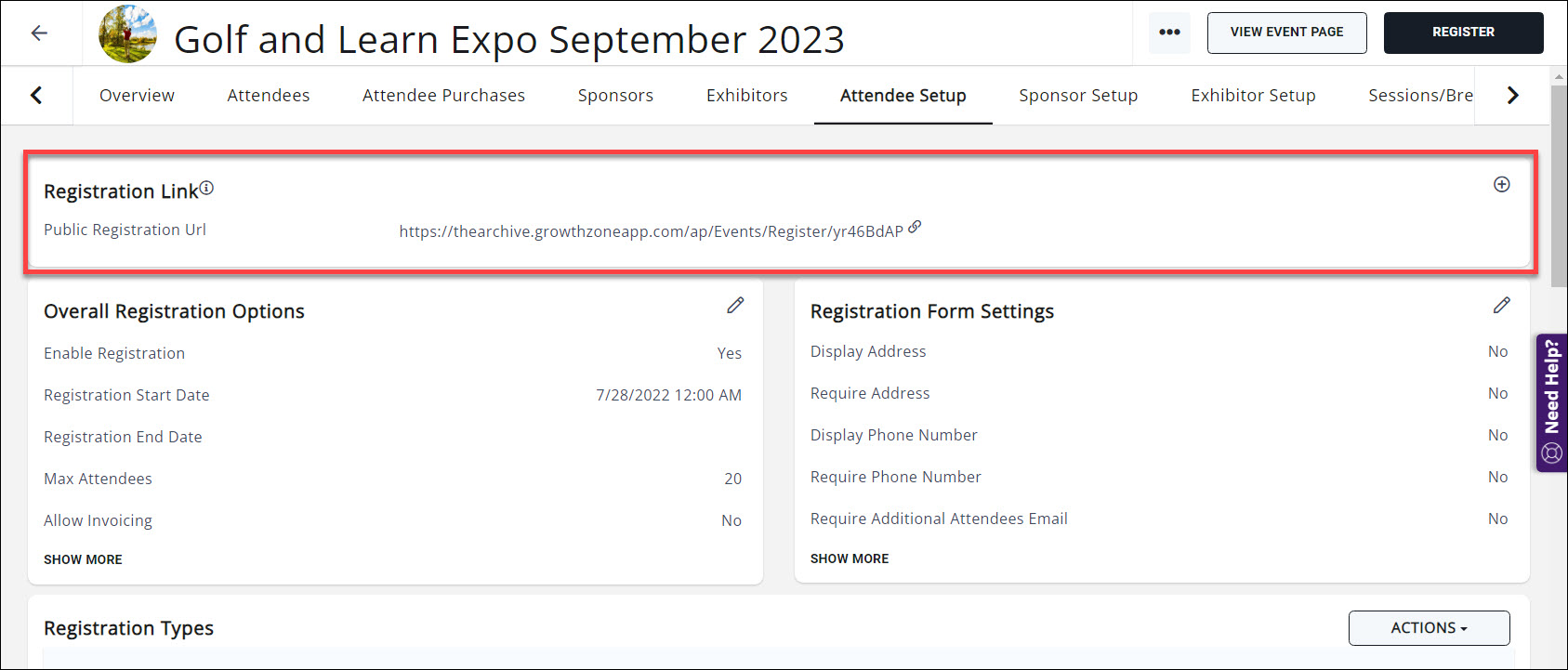This screenshot has height=670, width=1568.
Task: Click the 'Registration Types' heading
Action: point(128,628)
